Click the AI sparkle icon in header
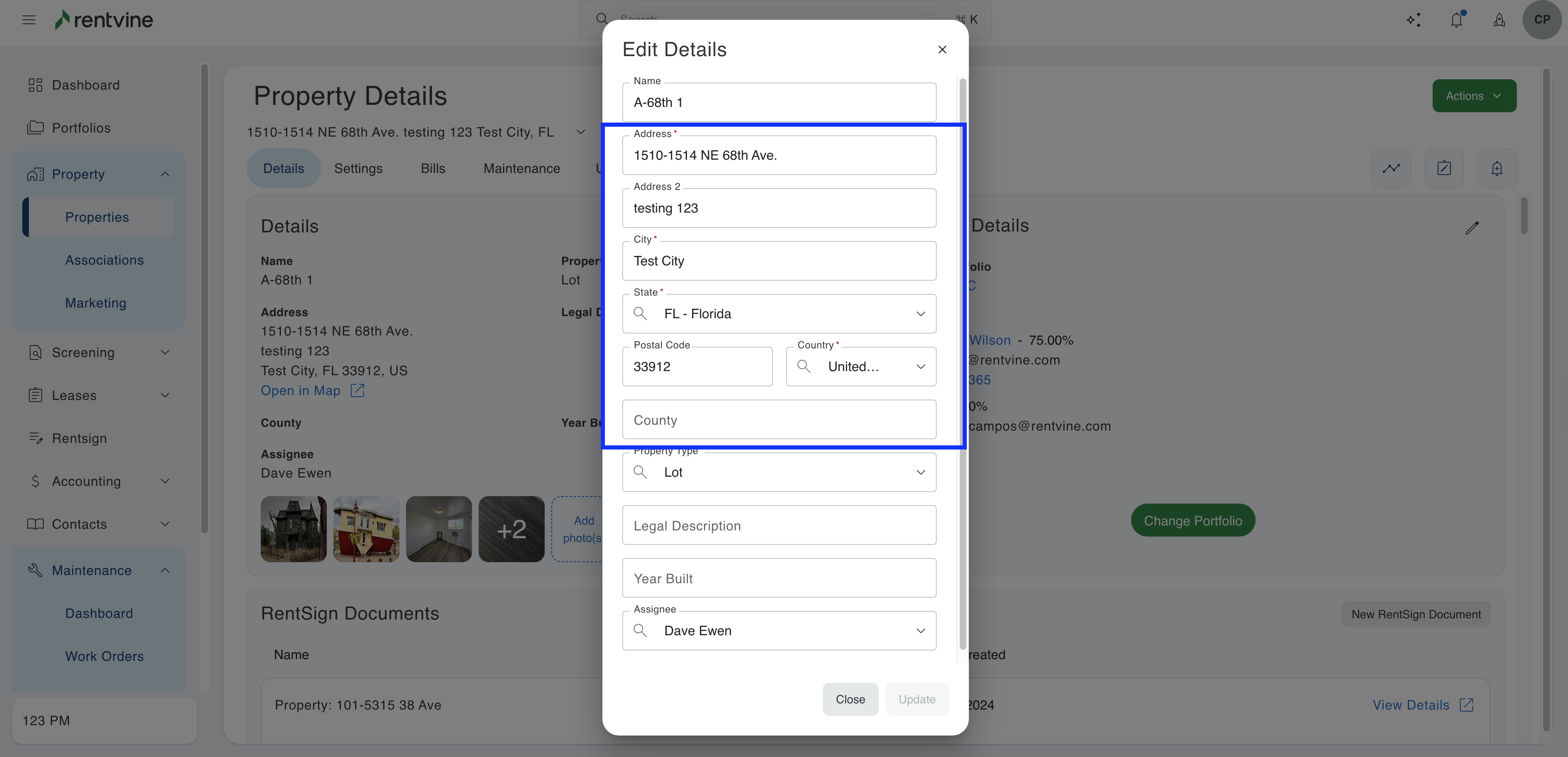The width and height of the screenshot is (1568, 757). (x=1413, y=20)
